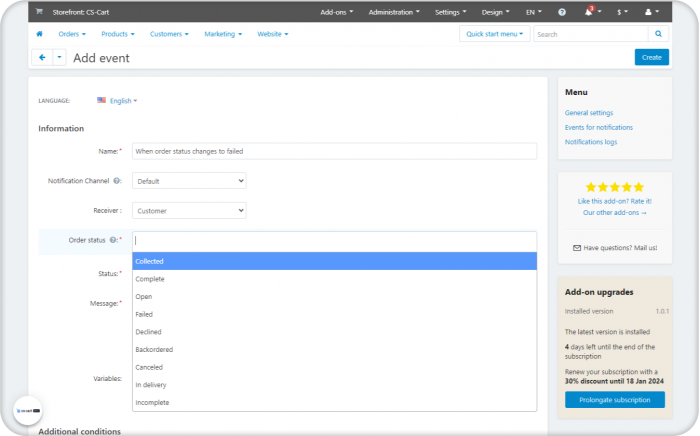Select Incomplete order status option
700x436 pixels.
click(334, 403)
